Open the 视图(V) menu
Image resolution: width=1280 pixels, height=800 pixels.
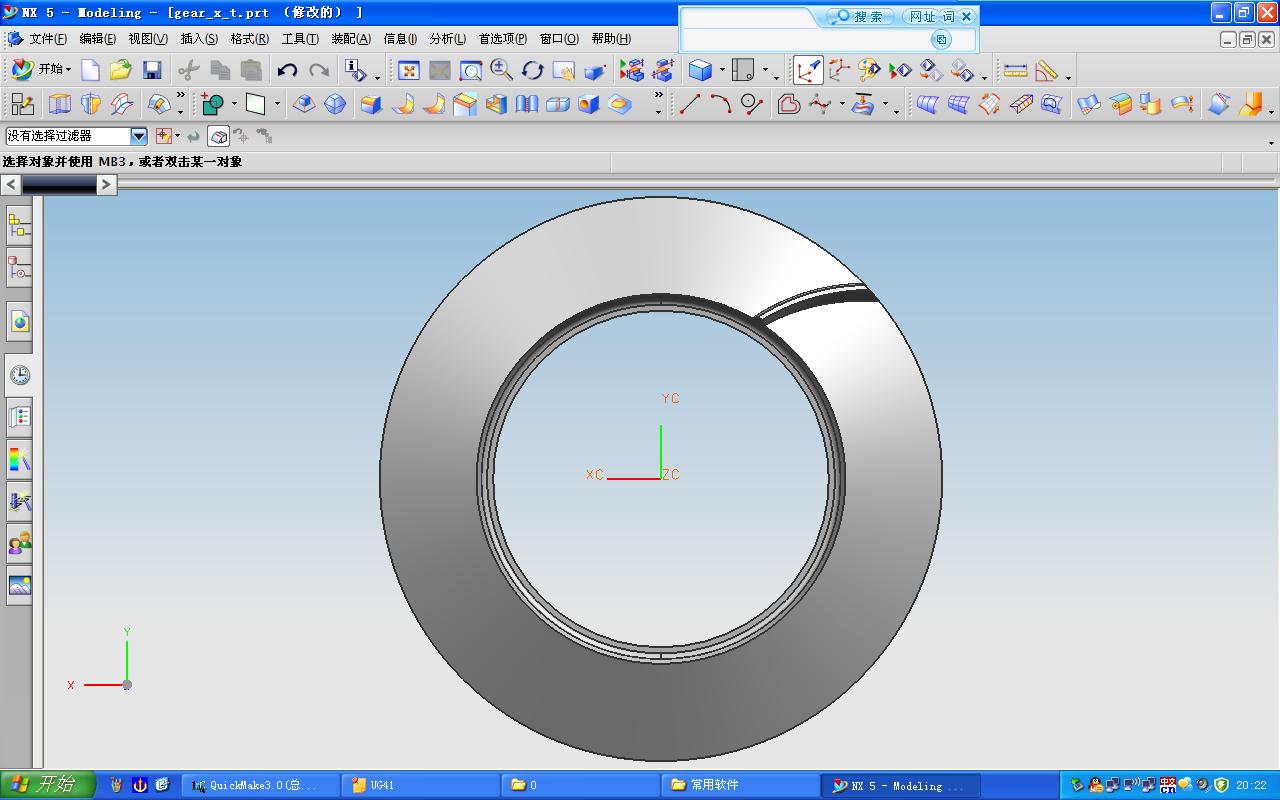[x=148, y=39]
